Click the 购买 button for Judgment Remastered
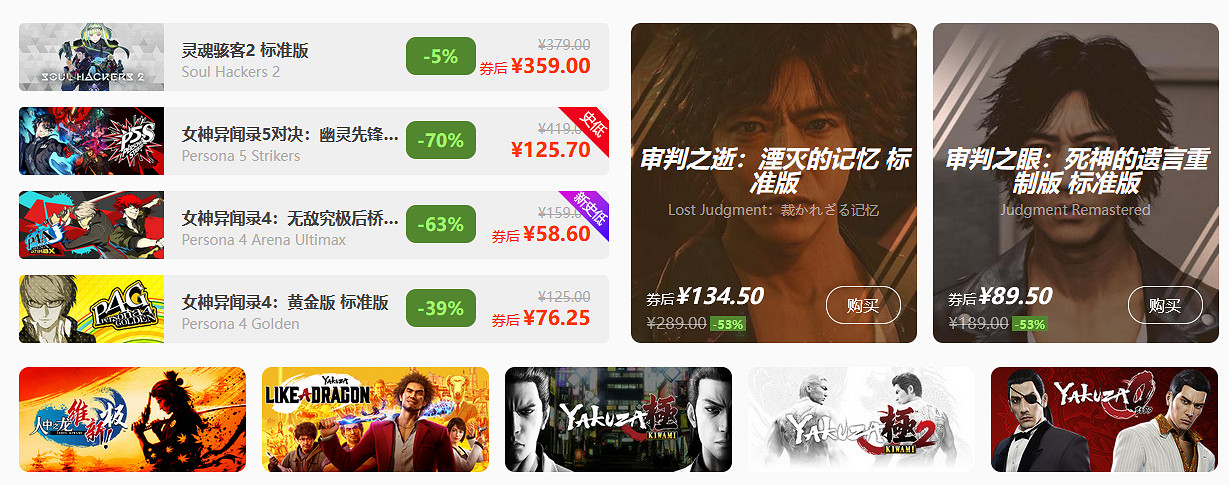This screenshot has width=1229, height=485. point(1165,305)
